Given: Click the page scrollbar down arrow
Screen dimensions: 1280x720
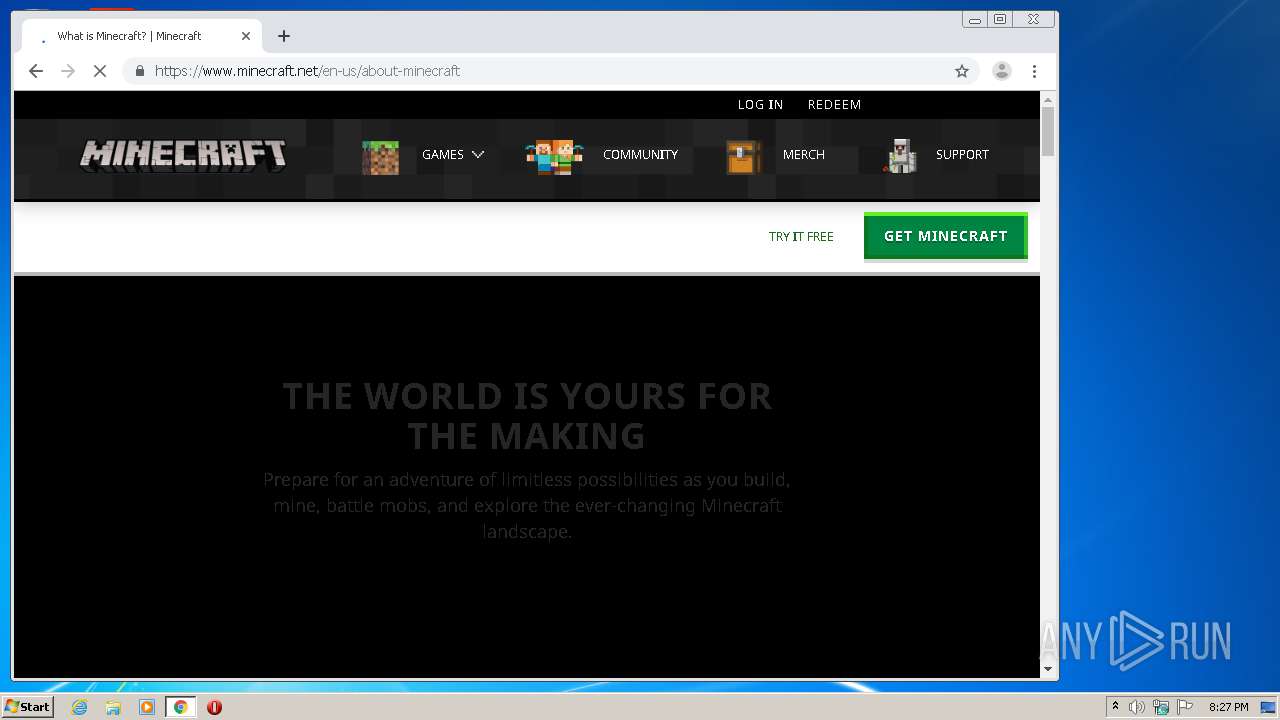Looking at the screenshot, I should click(1048, 669).
